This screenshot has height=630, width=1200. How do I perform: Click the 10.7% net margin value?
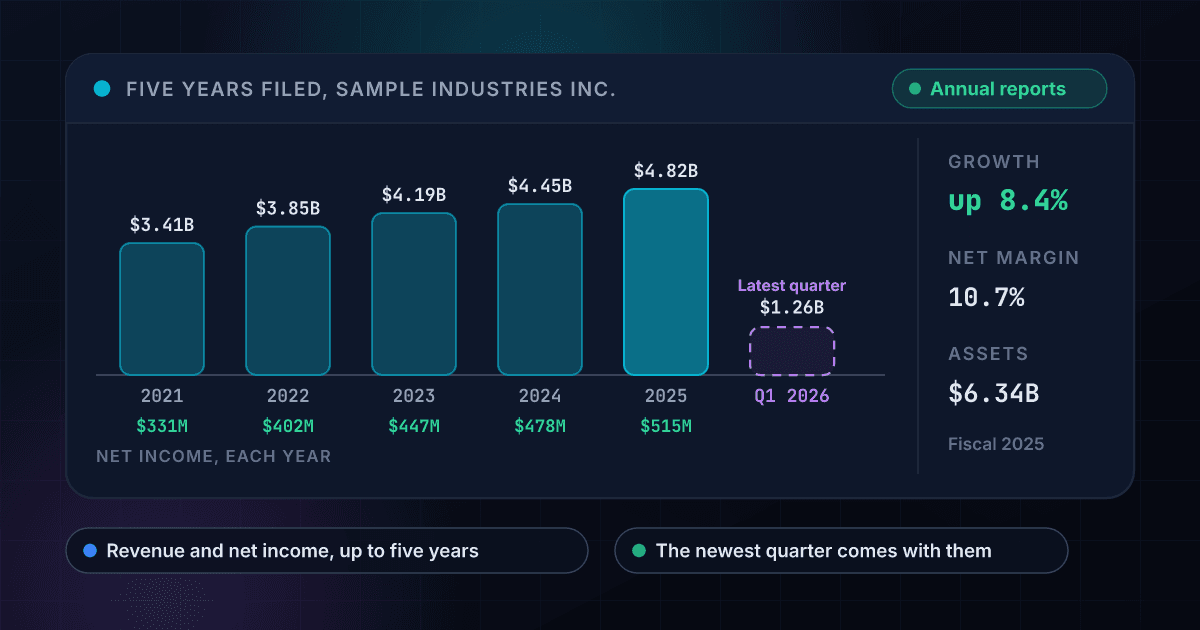coord(986,297)
